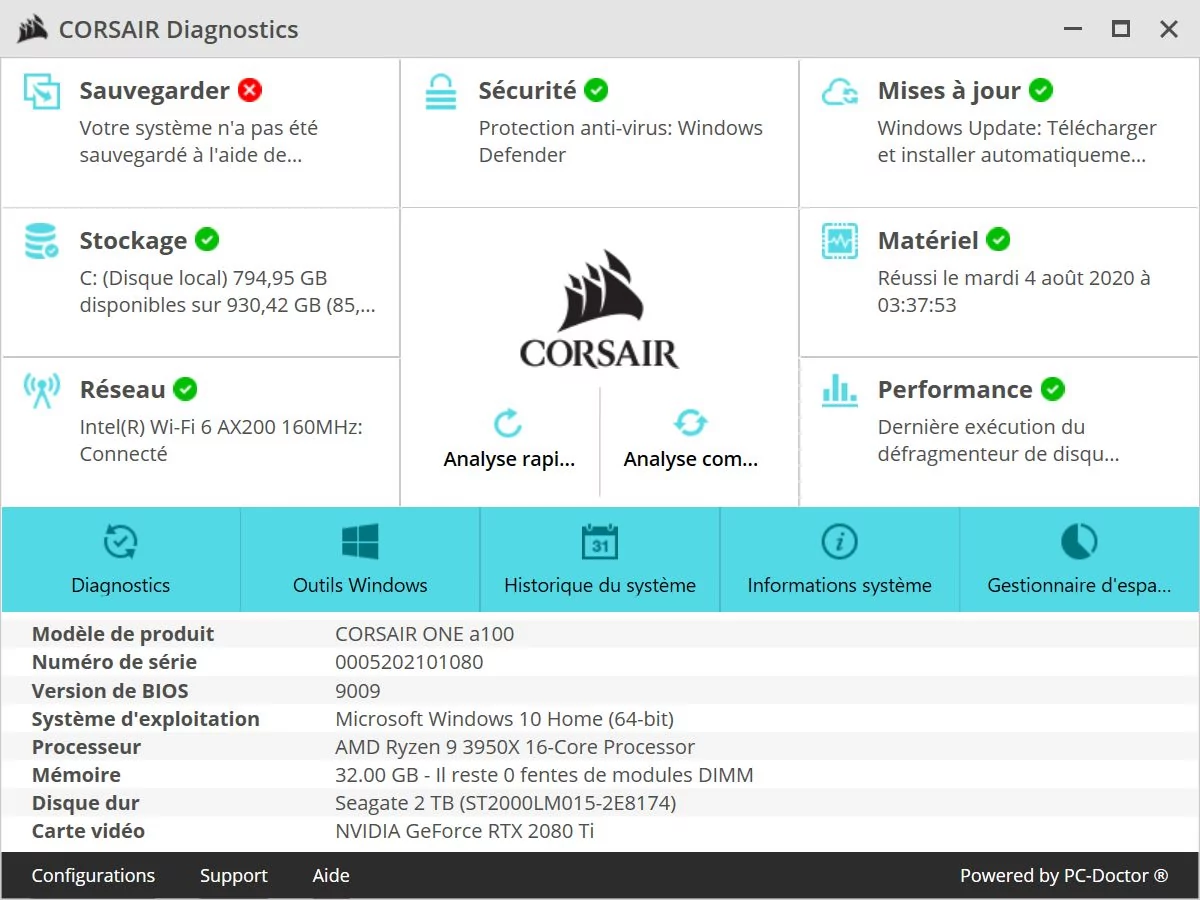Click the red error badge beside Sauvegarder
Image resolution: width=1200 pixels, height=900 pixels.
(250, 90)
